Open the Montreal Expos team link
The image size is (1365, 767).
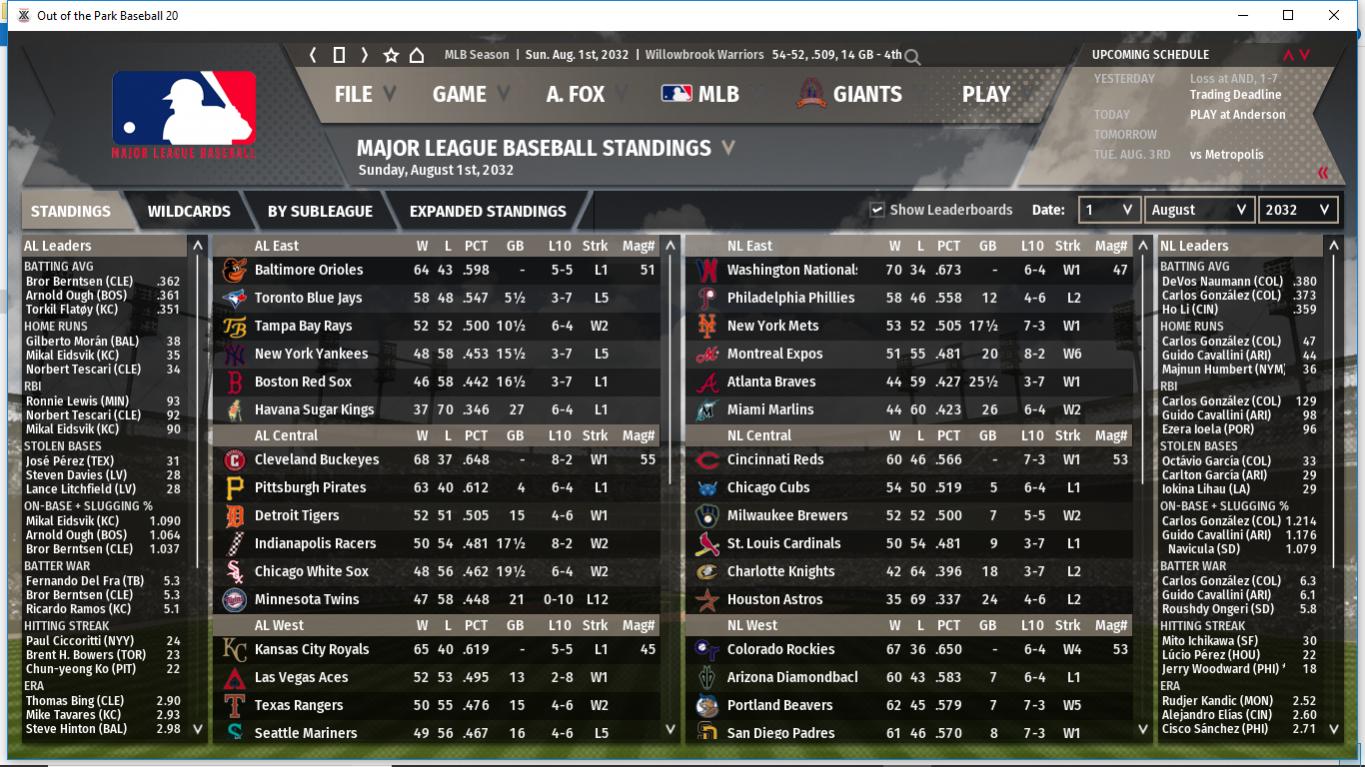pos(775,354)
